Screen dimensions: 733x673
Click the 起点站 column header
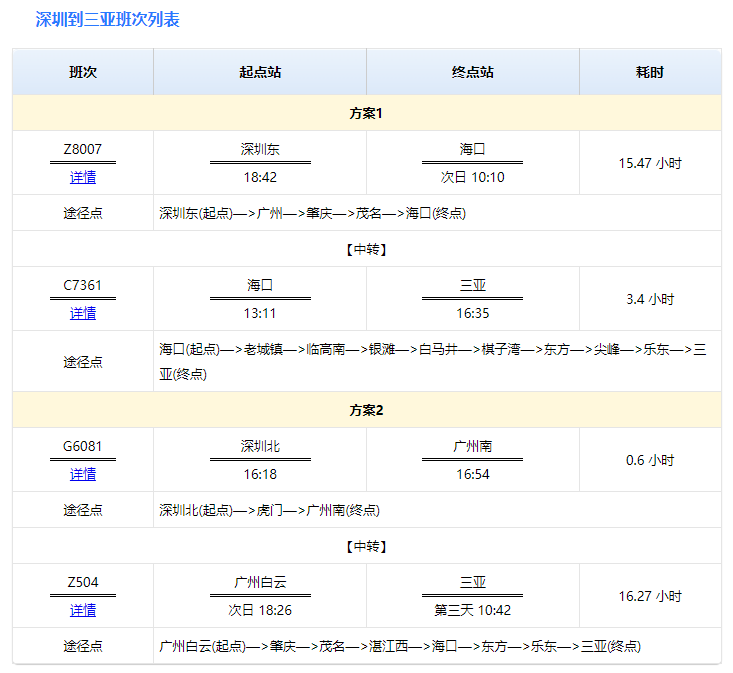pyautogui.click(x=260, y=72)
